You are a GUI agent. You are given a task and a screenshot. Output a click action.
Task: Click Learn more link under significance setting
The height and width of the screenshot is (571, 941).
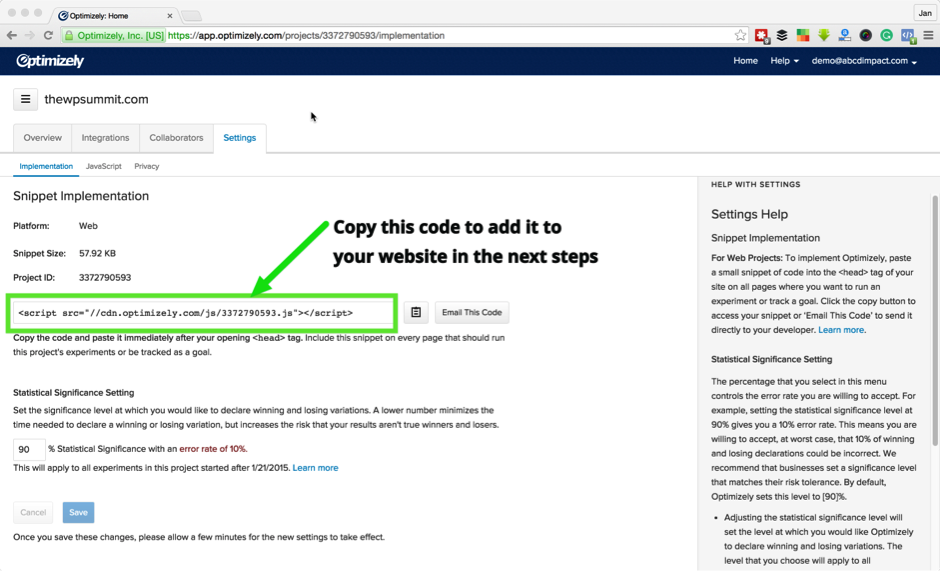(x=315, y=468)
